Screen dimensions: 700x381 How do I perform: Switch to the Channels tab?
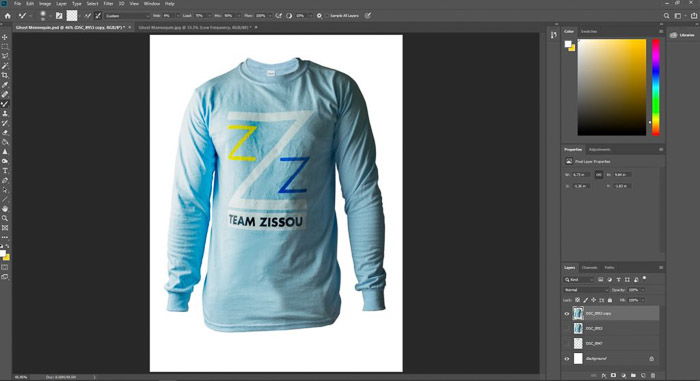(589, 268)
